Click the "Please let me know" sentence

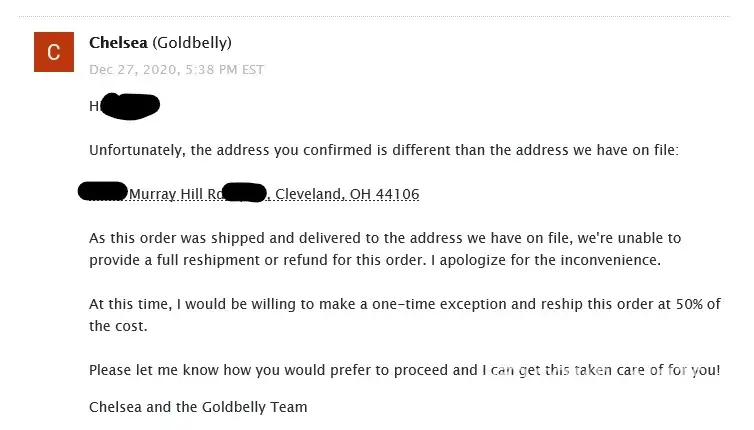coord(404,370)
